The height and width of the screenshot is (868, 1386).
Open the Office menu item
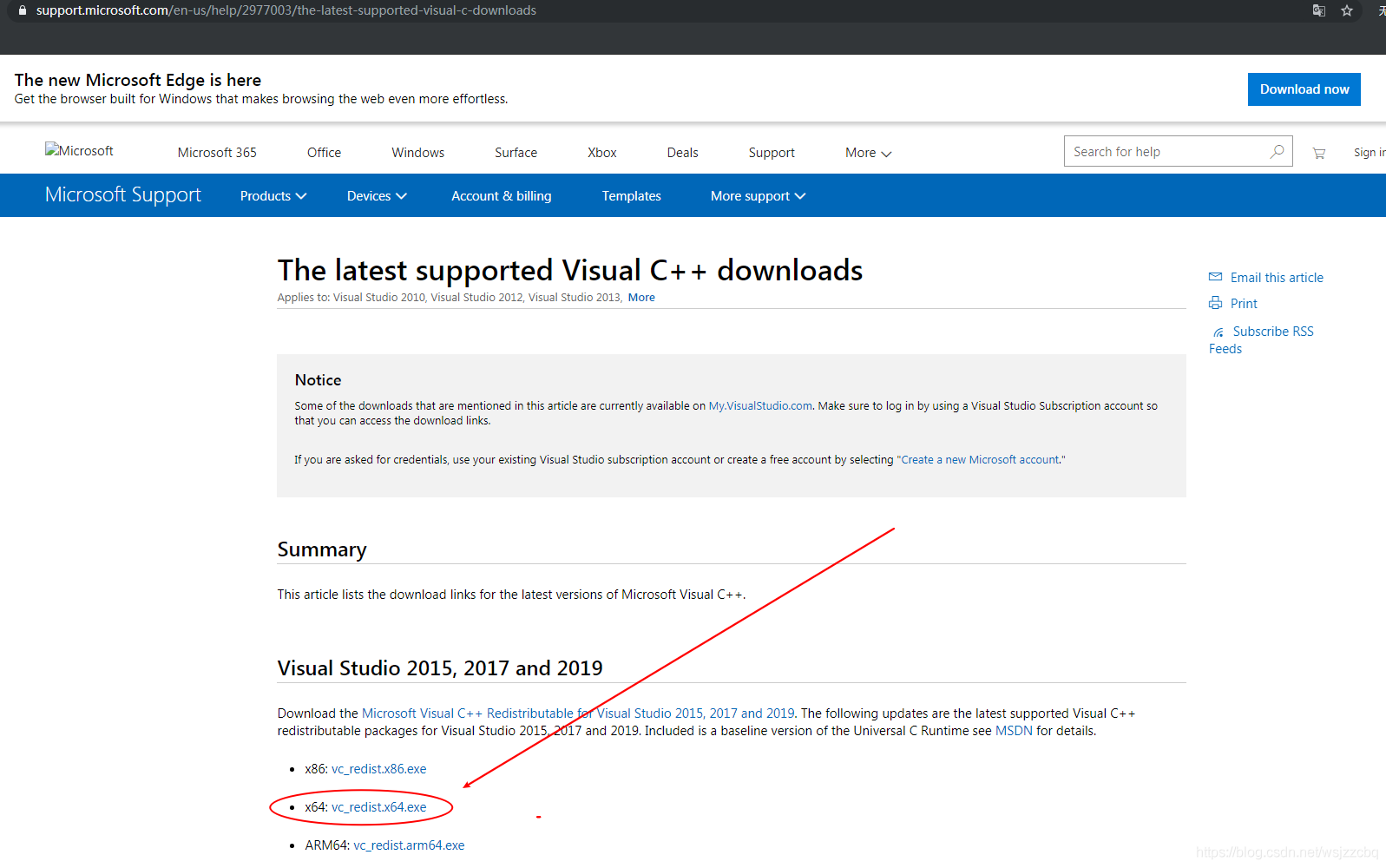tap(324, 153)
